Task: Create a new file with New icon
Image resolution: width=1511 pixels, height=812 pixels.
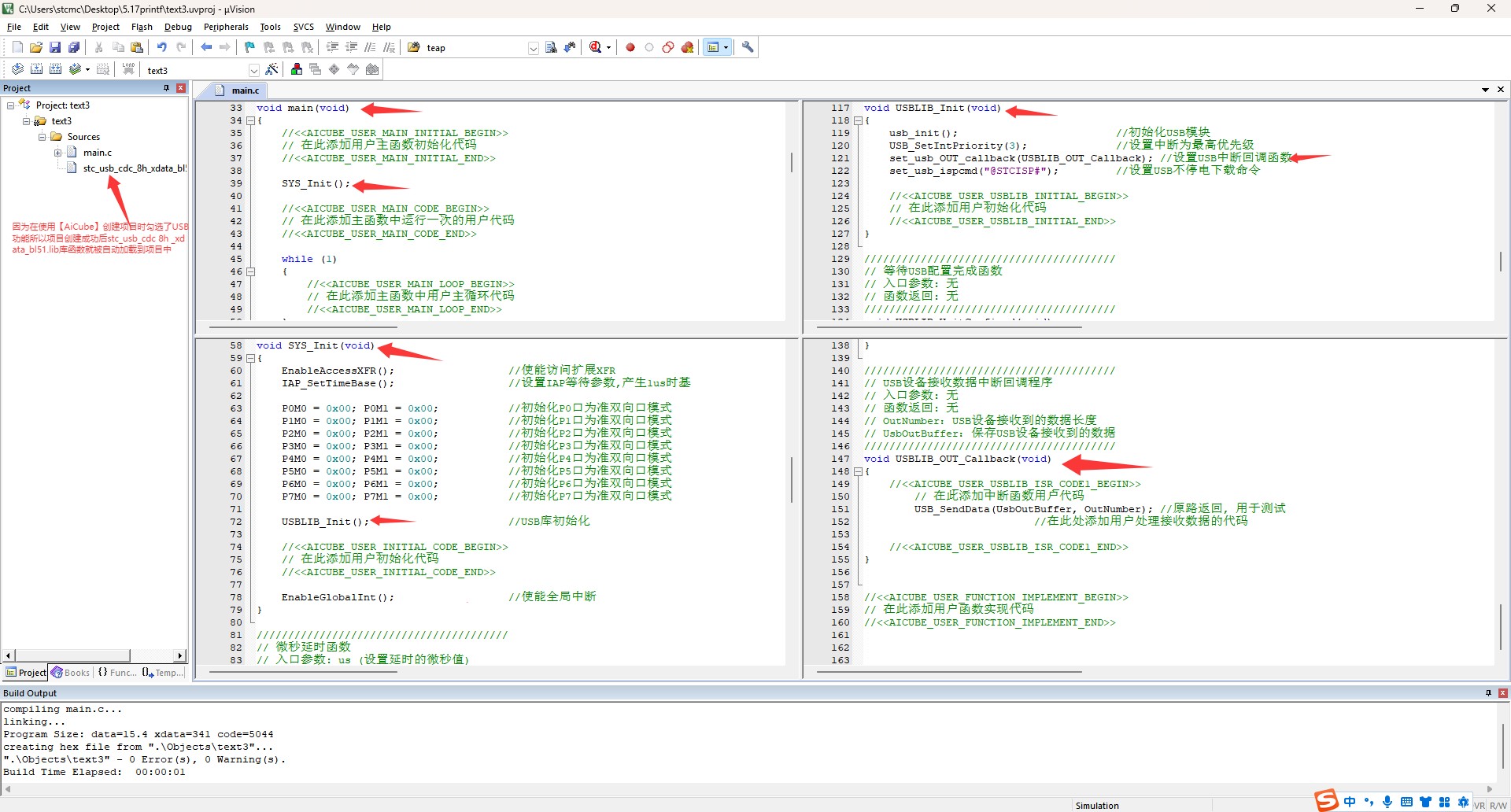Action: pyautogui.click(x=17, y=47)
